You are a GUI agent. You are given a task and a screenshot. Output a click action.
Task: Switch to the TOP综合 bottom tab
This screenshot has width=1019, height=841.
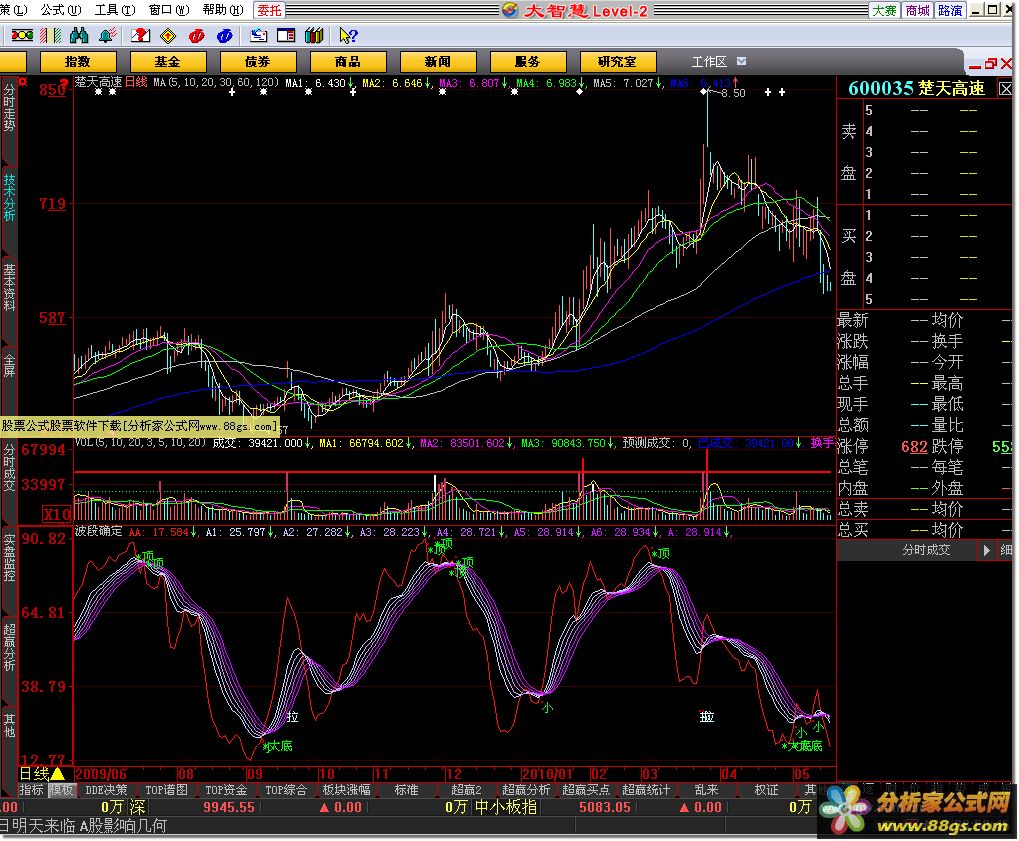coord(286,790)
